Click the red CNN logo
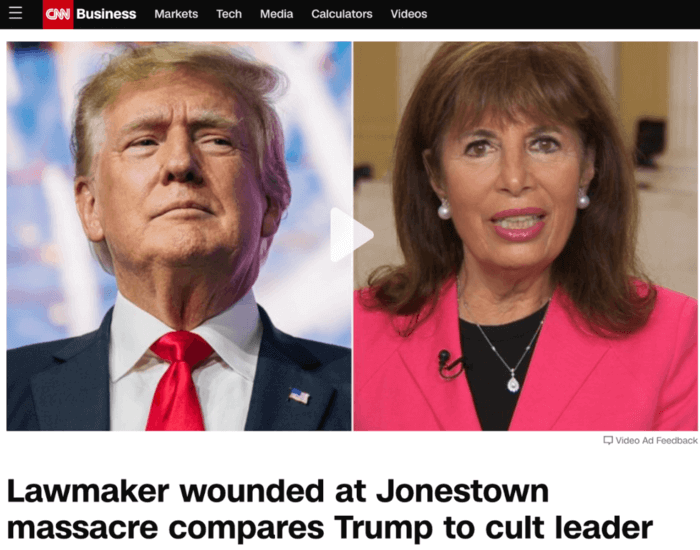 coord(58,14)
